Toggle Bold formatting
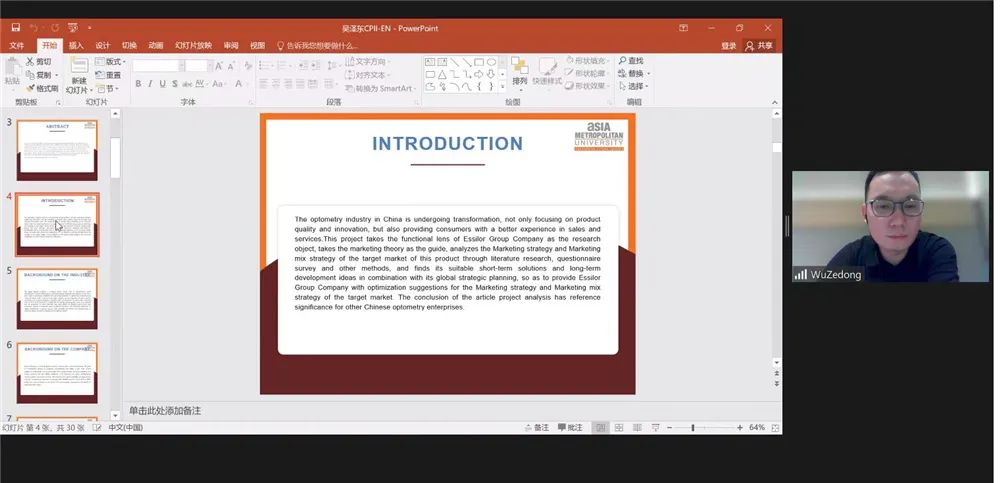The height and width of the screenshot is (483, 1000). [x=138, y=85]
